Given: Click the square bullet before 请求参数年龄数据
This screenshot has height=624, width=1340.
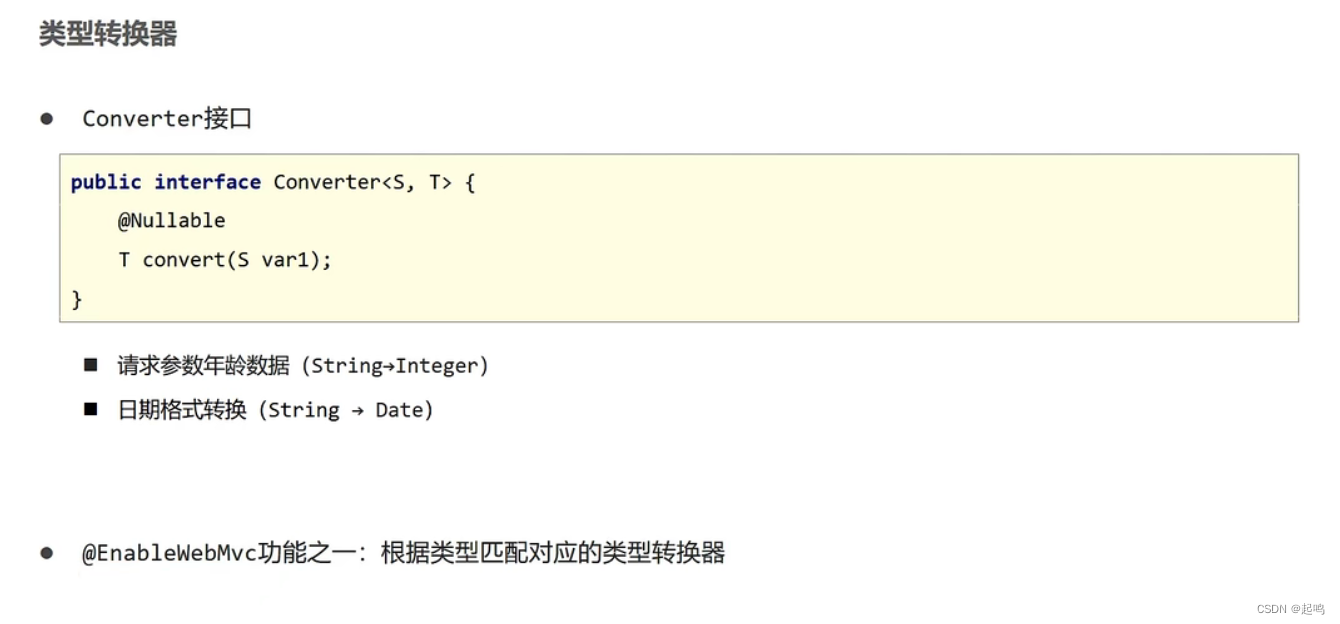Looking at the screenshot, I should (91, 365).
